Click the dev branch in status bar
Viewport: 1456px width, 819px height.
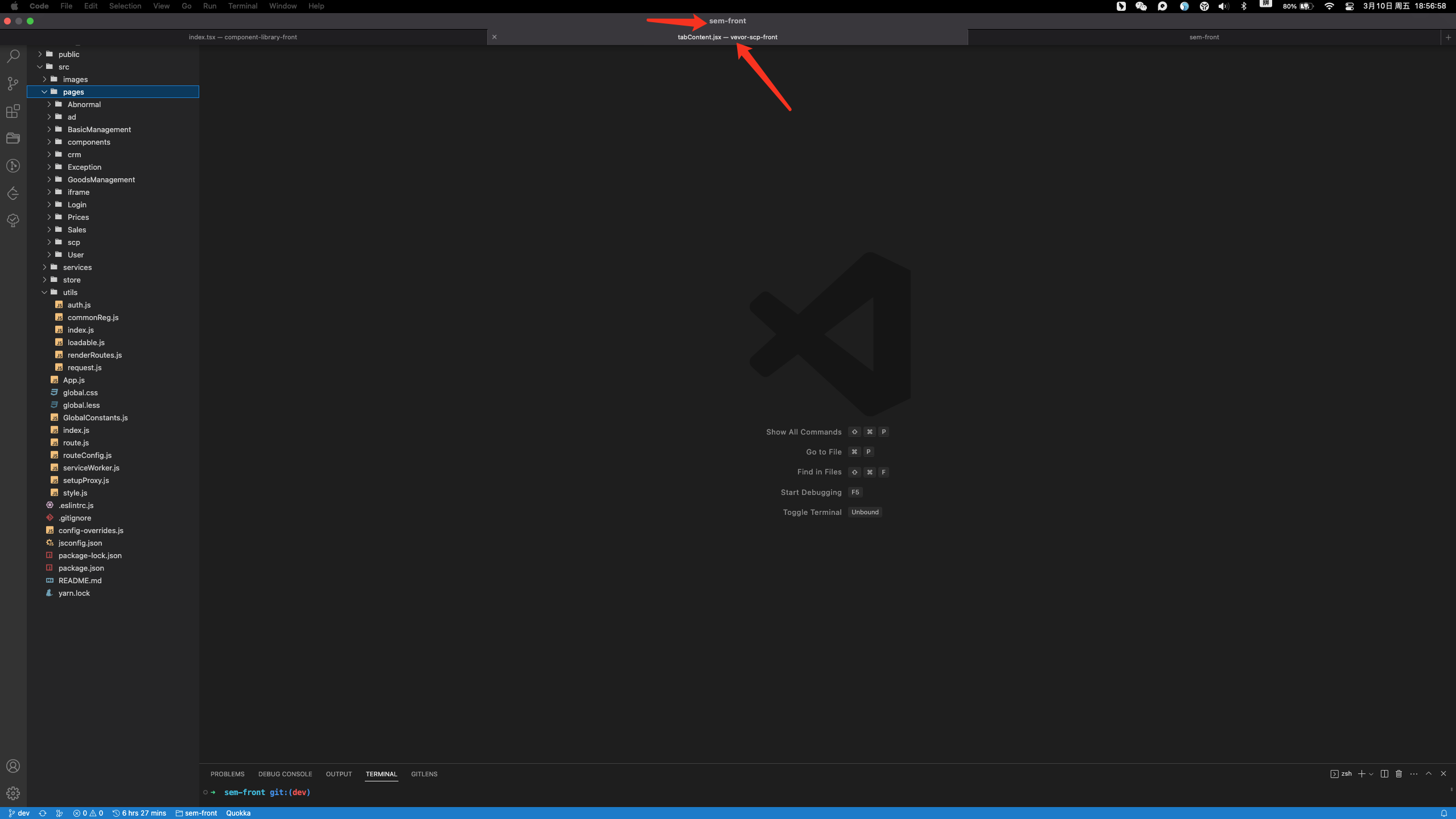click(x=19, y=813)
